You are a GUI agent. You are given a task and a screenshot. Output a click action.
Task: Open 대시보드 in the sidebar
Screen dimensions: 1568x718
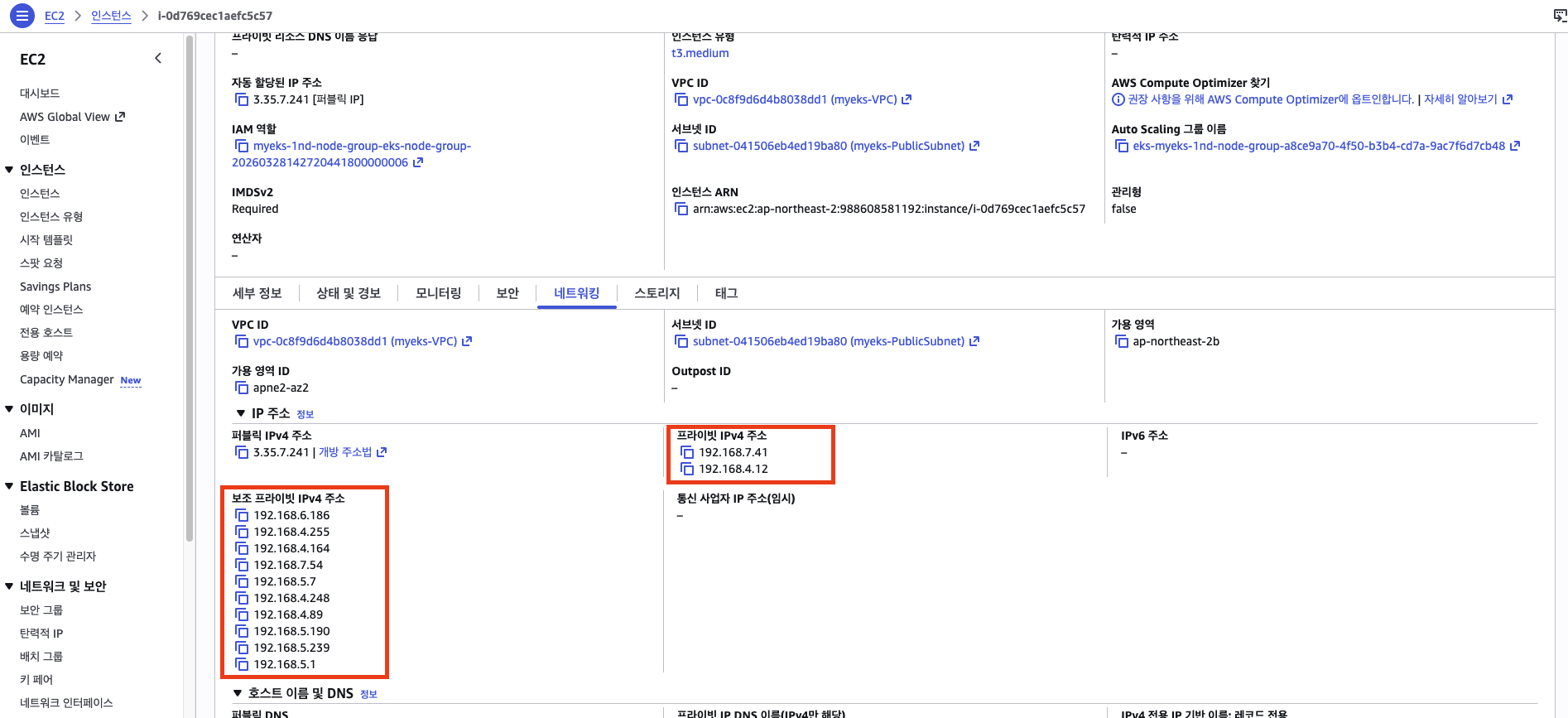tap(40, 94)
